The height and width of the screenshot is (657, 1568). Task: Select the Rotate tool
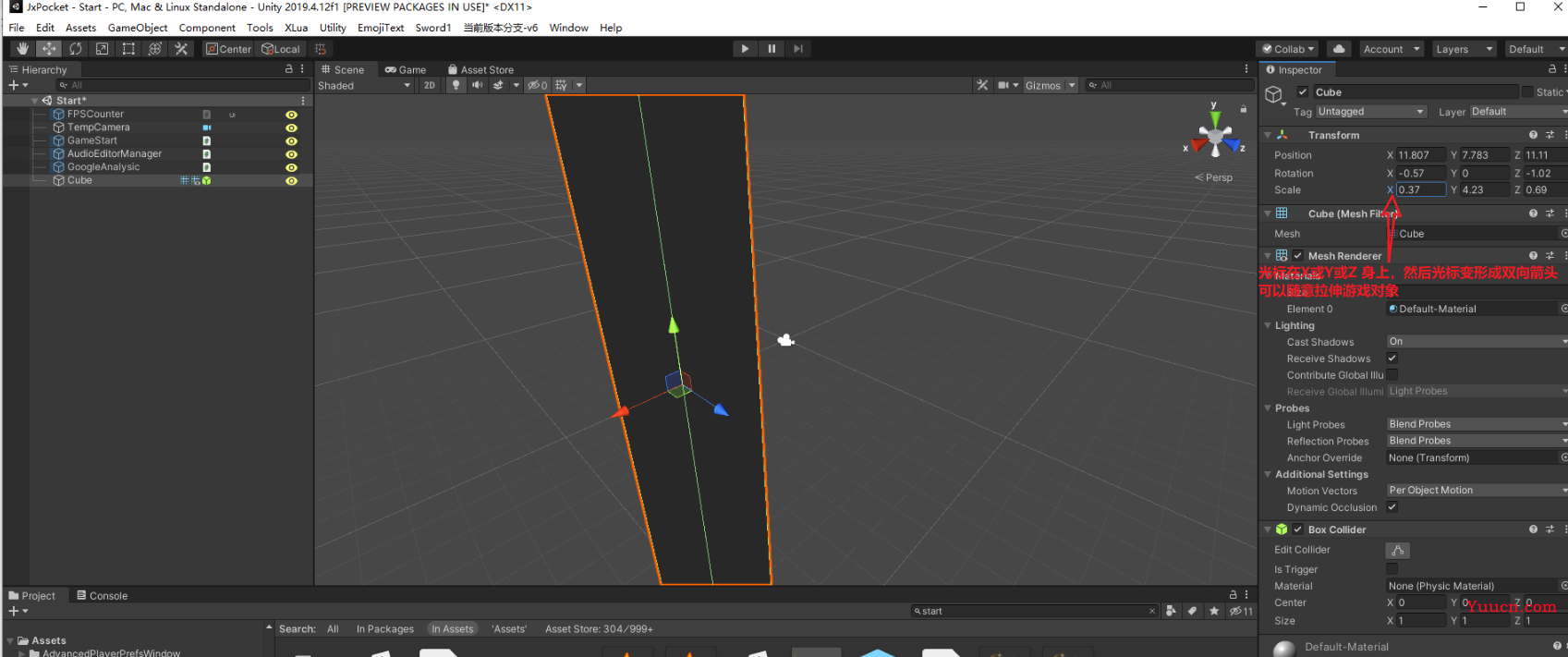[76, 49]
